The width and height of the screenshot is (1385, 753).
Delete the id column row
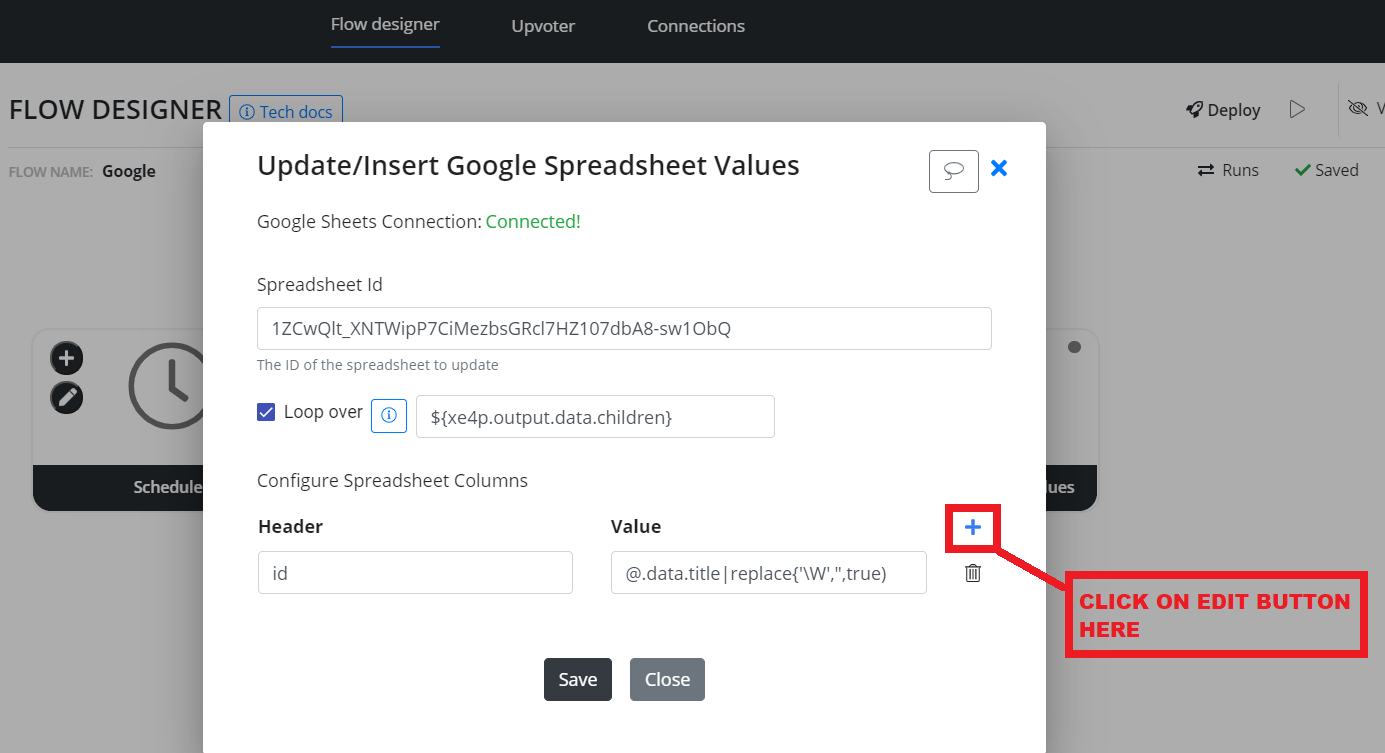(x=972, y=573)
